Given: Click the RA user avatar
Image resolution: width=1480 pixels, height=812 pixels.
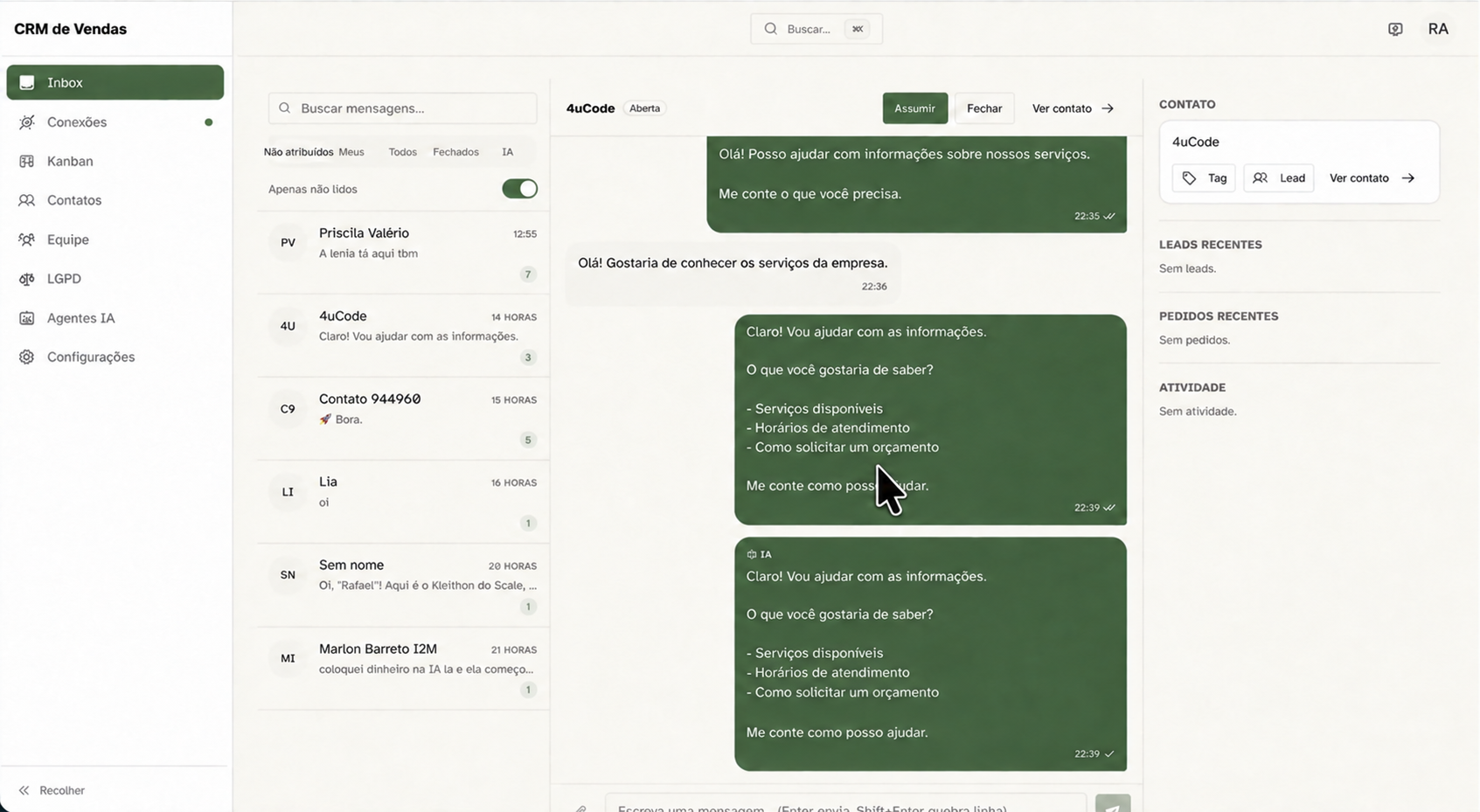Looking at the screenshot, I should [1438, 29].
